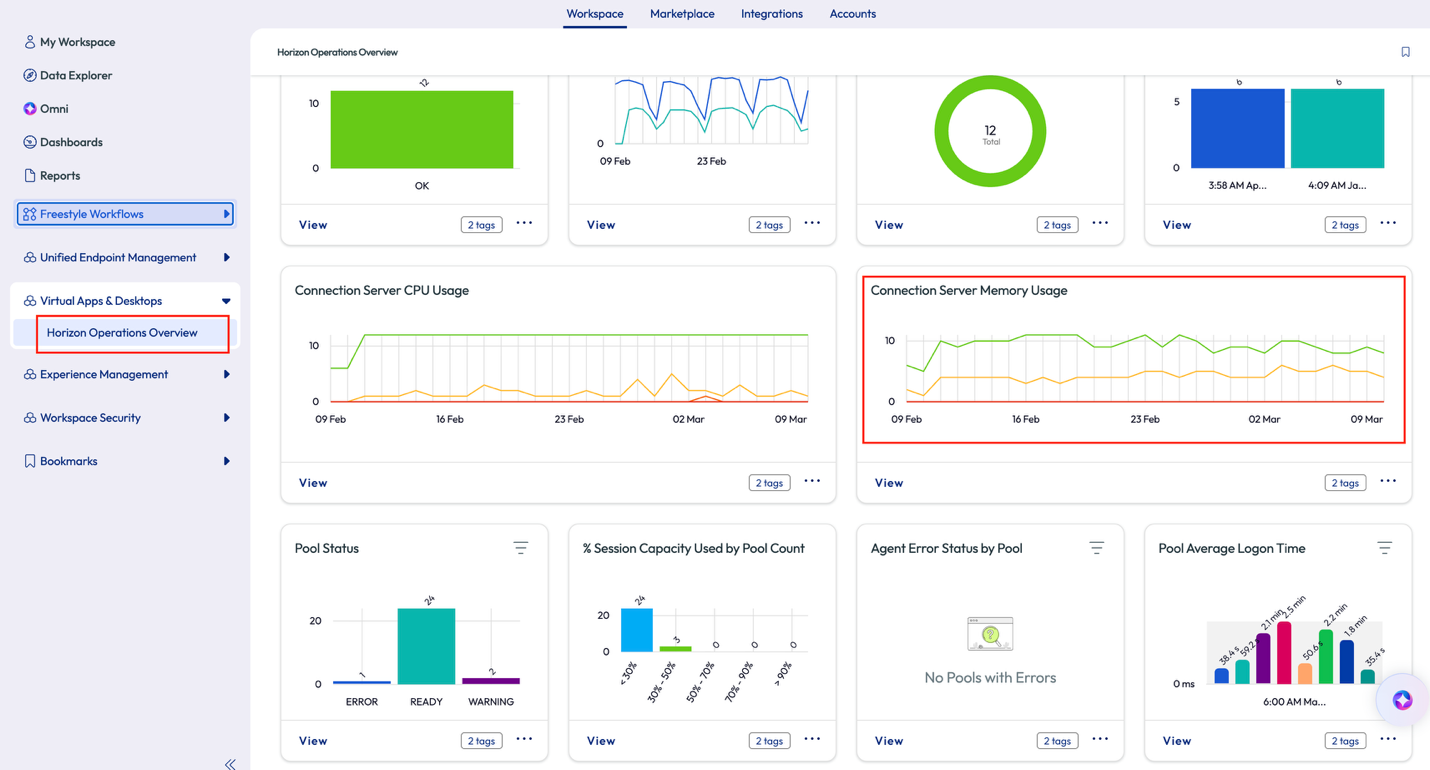Screen dimensions: 1430x770
Task: Open more options on Connection Server Memory Usage
Action: click(1388, 482)
